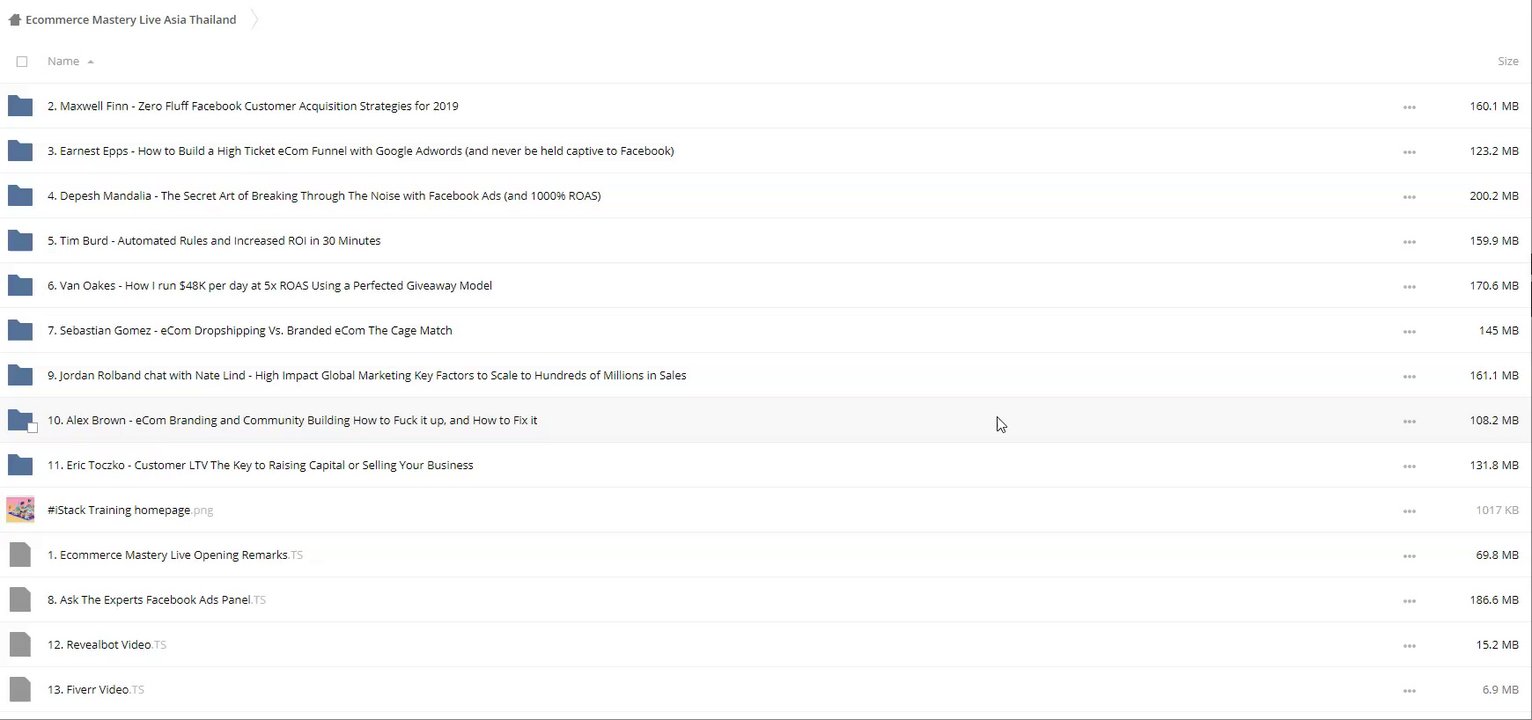Toggle the select-all checkbox in header

point(22,62)
